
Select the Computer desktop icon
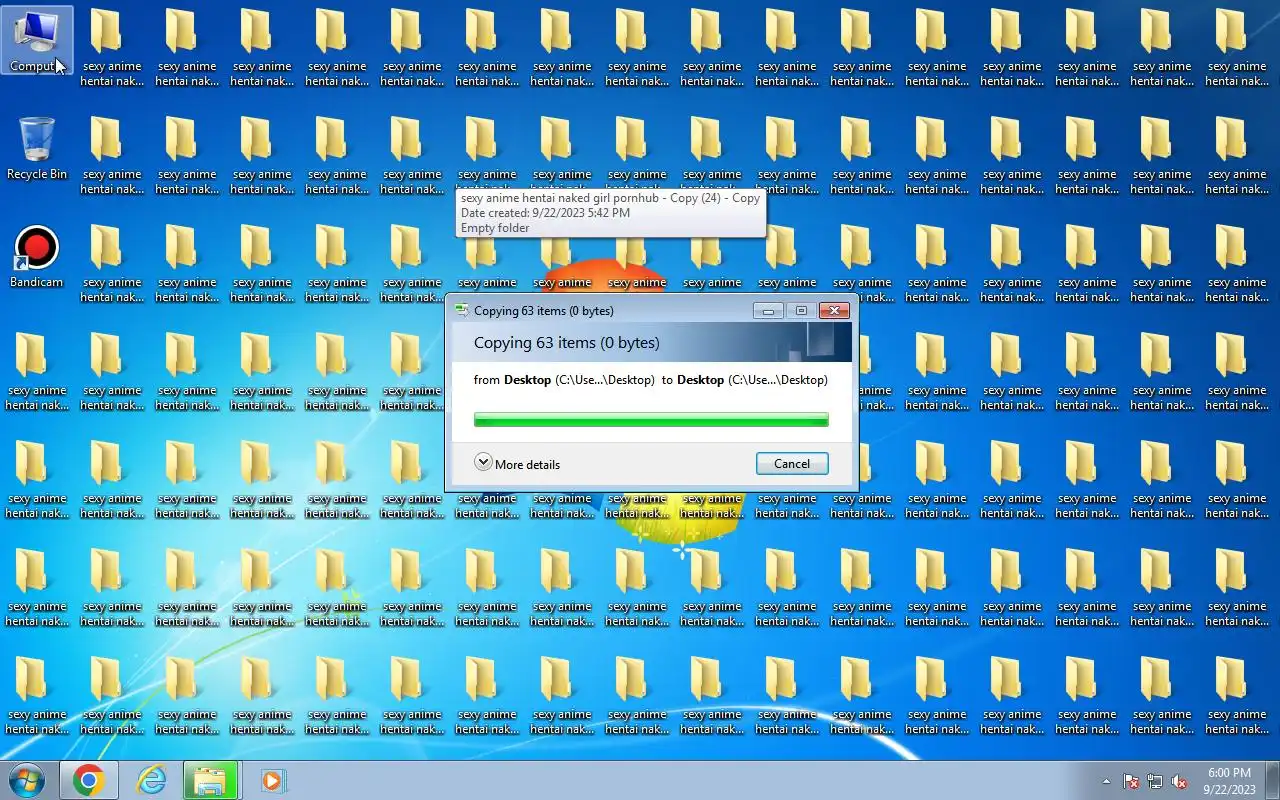pyautogui.click(x=36, y=42)
